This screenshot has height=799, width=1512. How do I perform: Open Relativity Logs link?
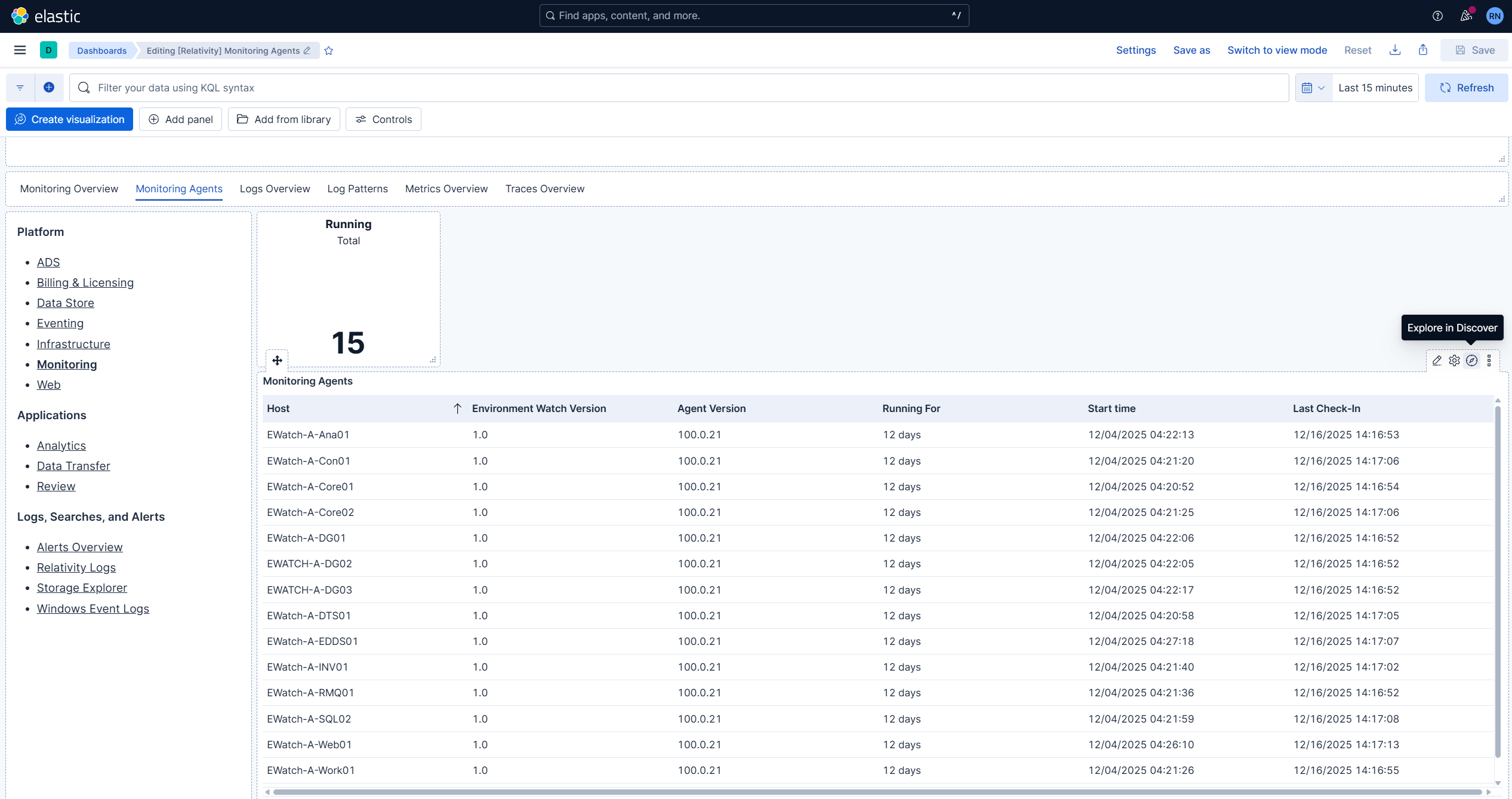(x=76, y=567)
